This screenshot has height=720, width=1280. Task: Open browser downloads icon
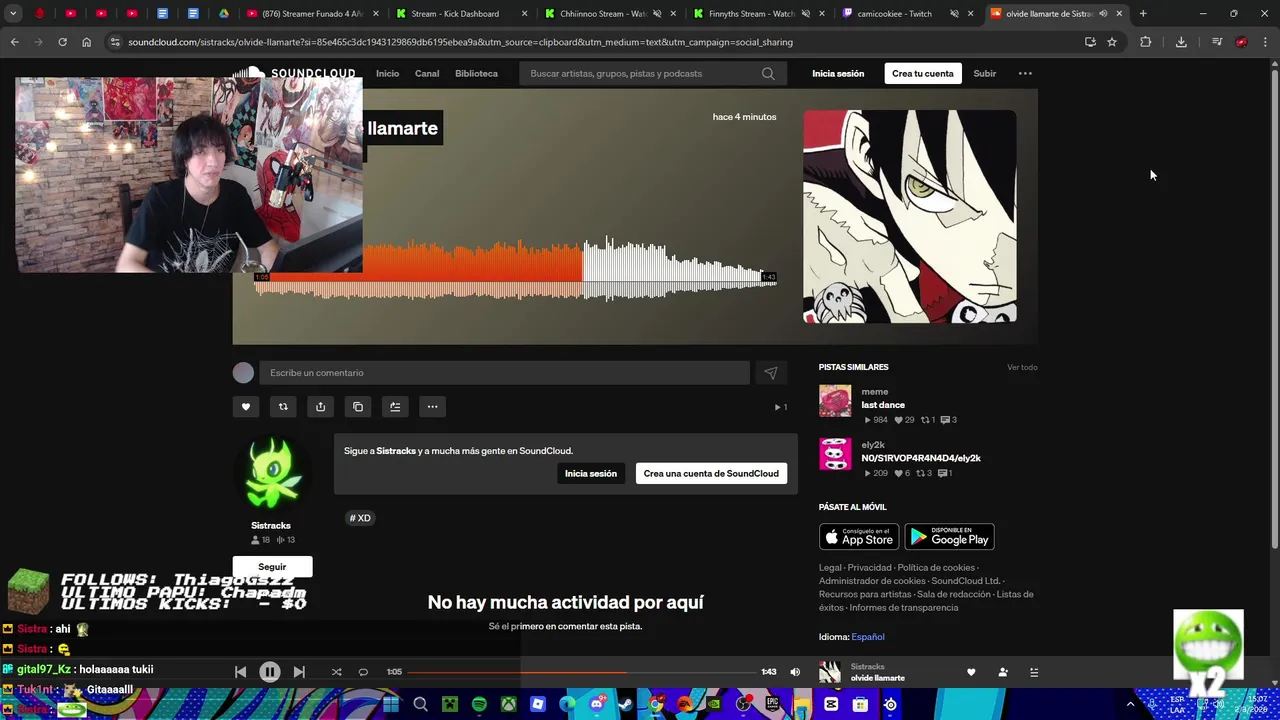[1181, 42]
